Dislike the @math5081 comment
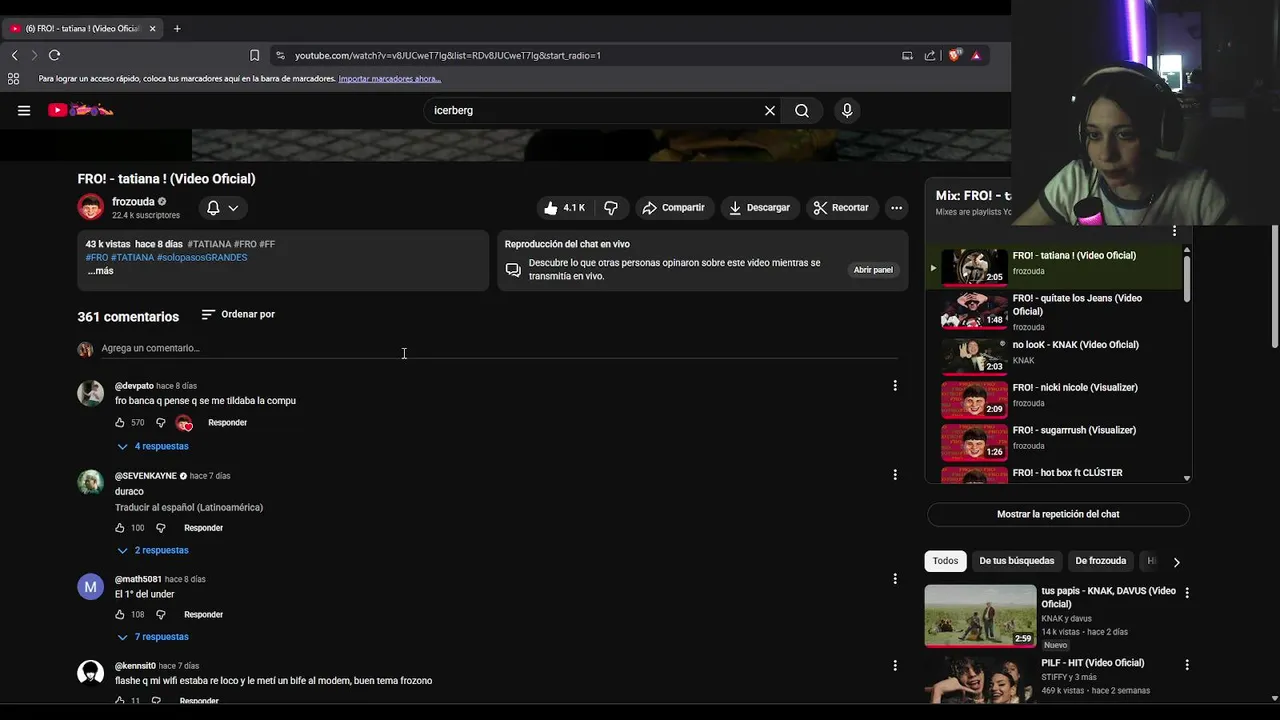 point(160,615)
